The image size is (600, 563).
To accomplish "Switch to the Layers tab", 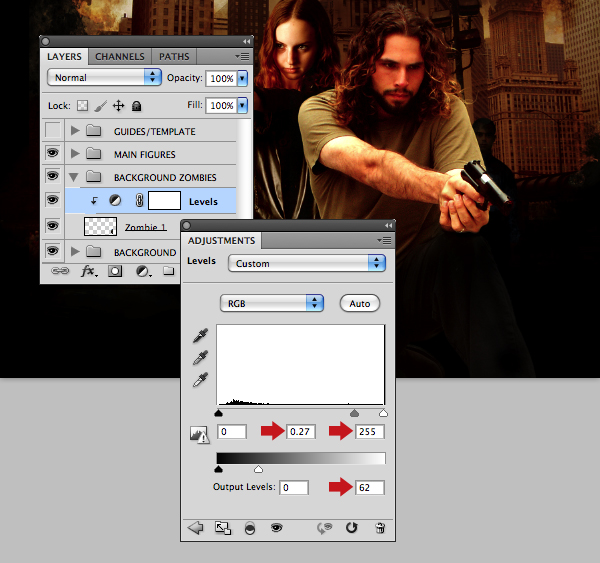I will (64, 57).
